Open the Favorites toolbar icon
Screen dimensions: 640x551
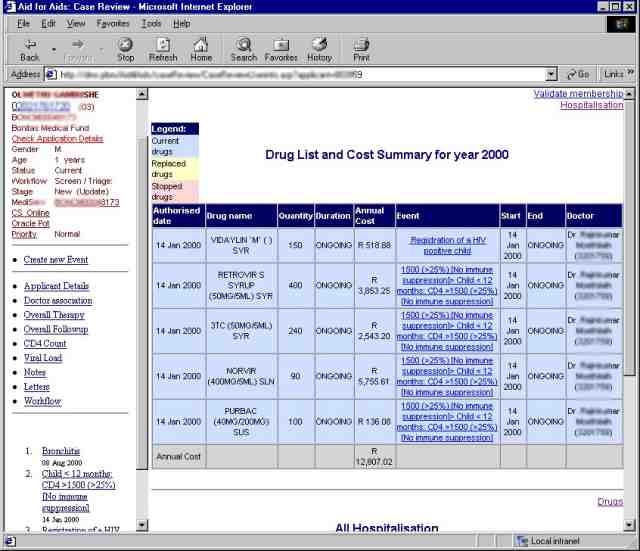(x=281, y=45)
